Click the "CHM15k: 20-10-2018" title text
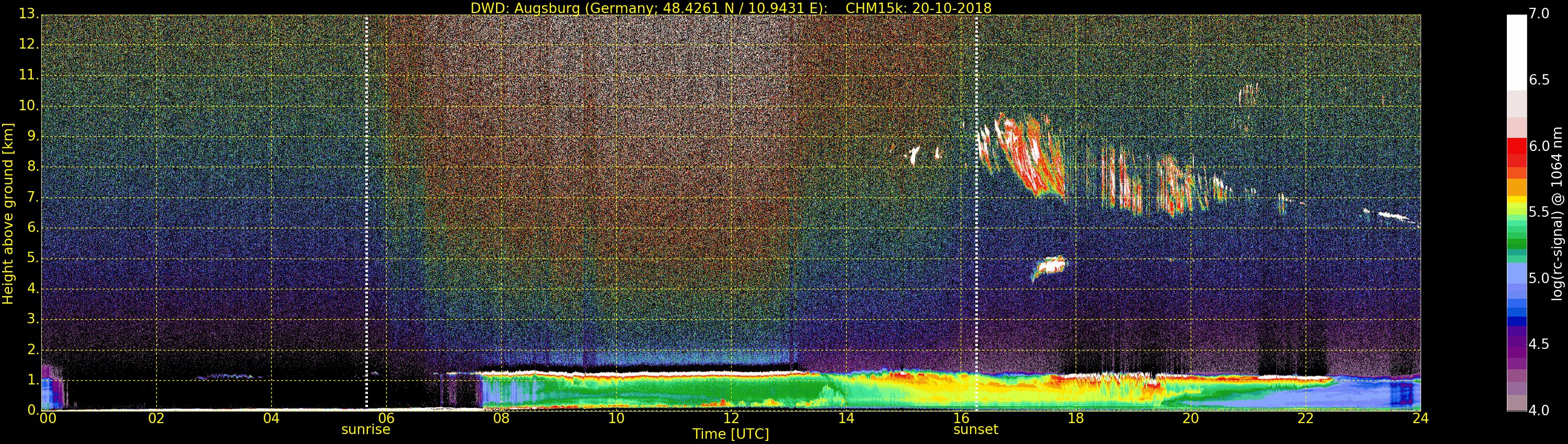Screen dimensions: 1568x444 [x=918, y=8]
